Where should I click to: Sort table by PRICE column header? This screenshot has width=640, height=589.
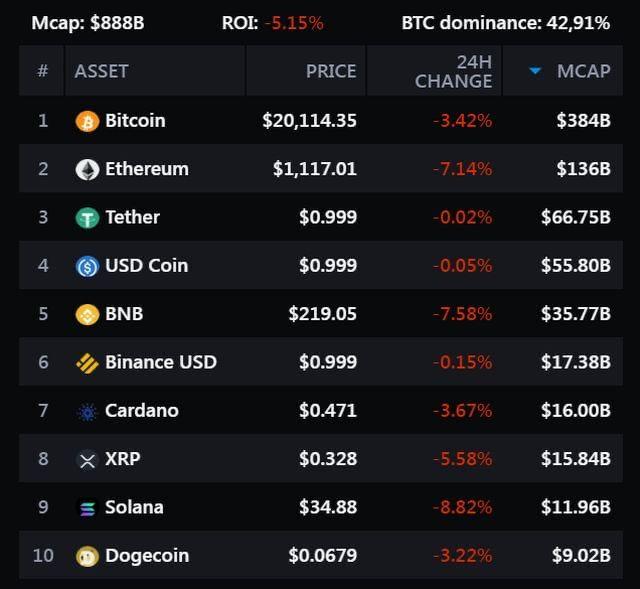click(x=330, y=71)
